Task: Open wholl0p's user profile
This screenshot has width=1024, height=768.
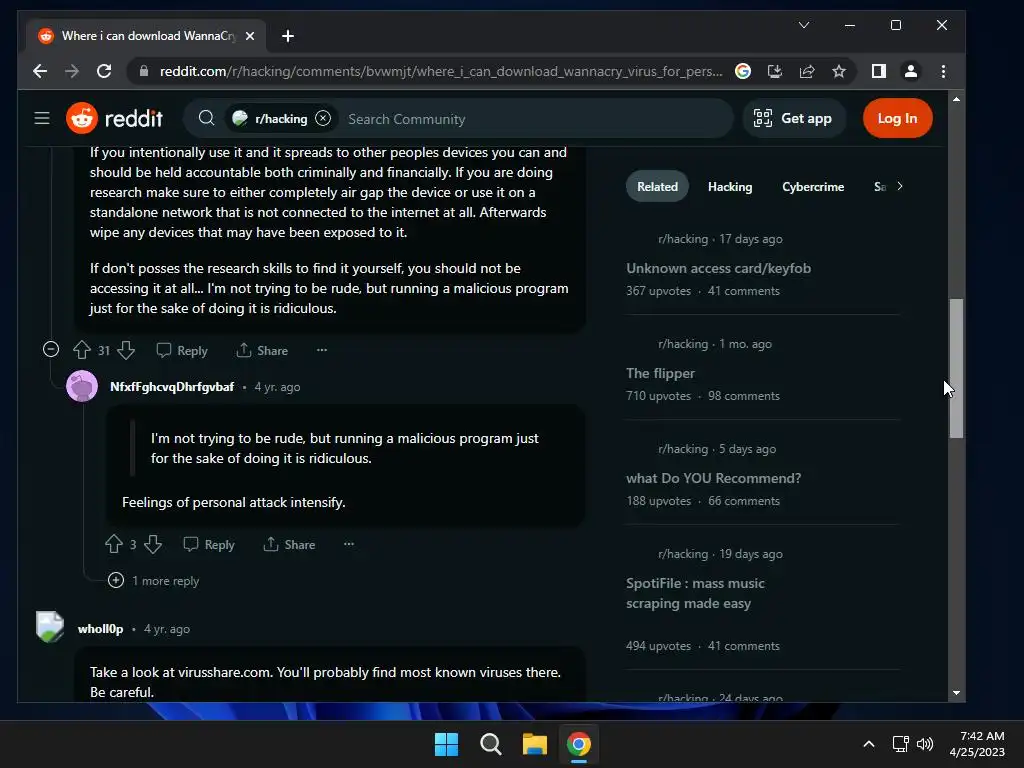Action: coord(101,629)
